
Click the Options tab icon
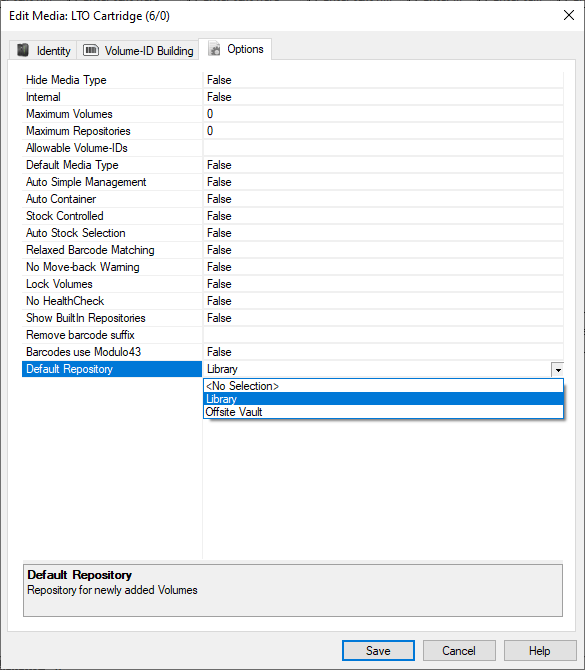tap(215, 49)
